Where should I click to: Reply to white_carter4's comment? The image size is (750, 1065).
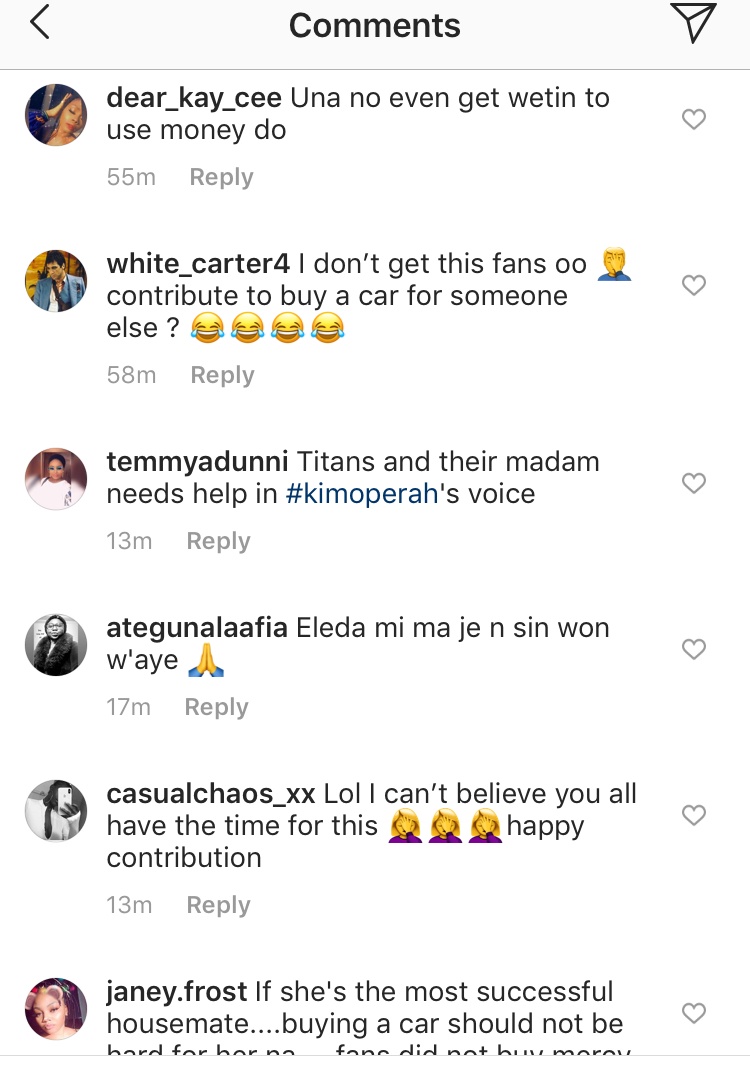click(222, 375)
